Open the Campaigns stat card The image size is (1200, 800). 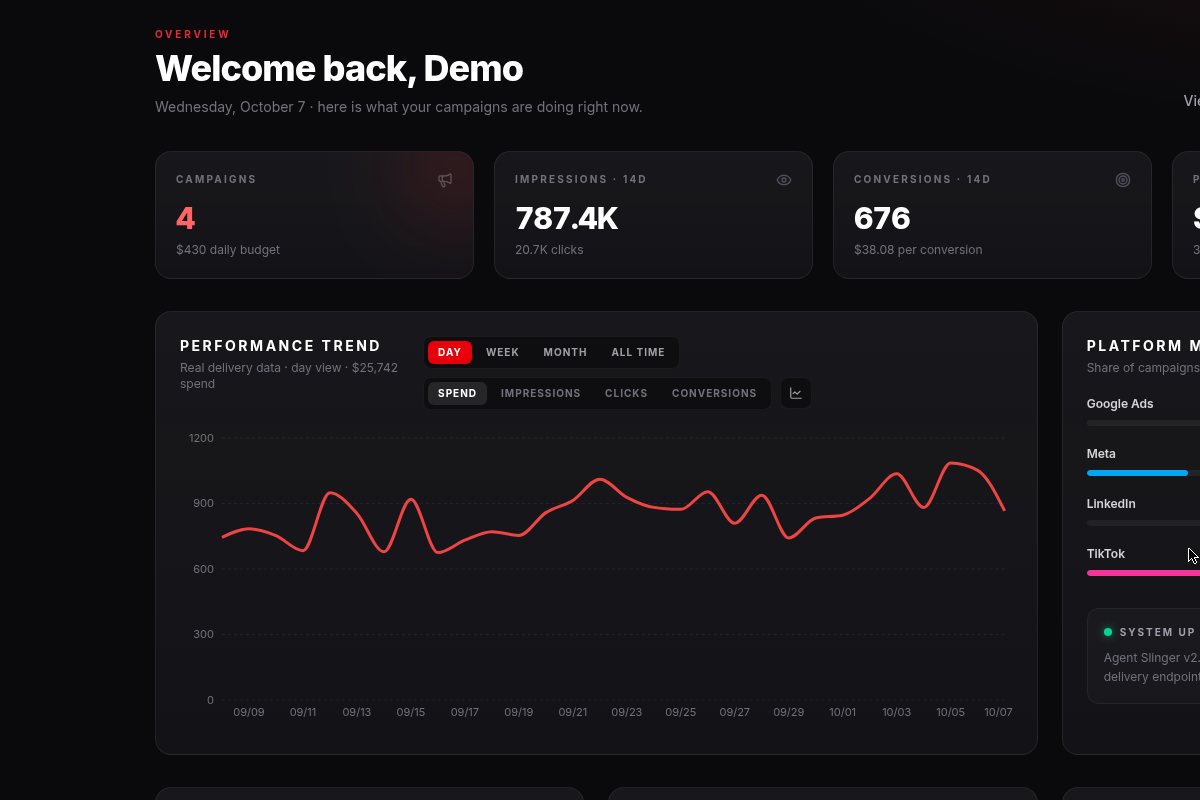314,215
